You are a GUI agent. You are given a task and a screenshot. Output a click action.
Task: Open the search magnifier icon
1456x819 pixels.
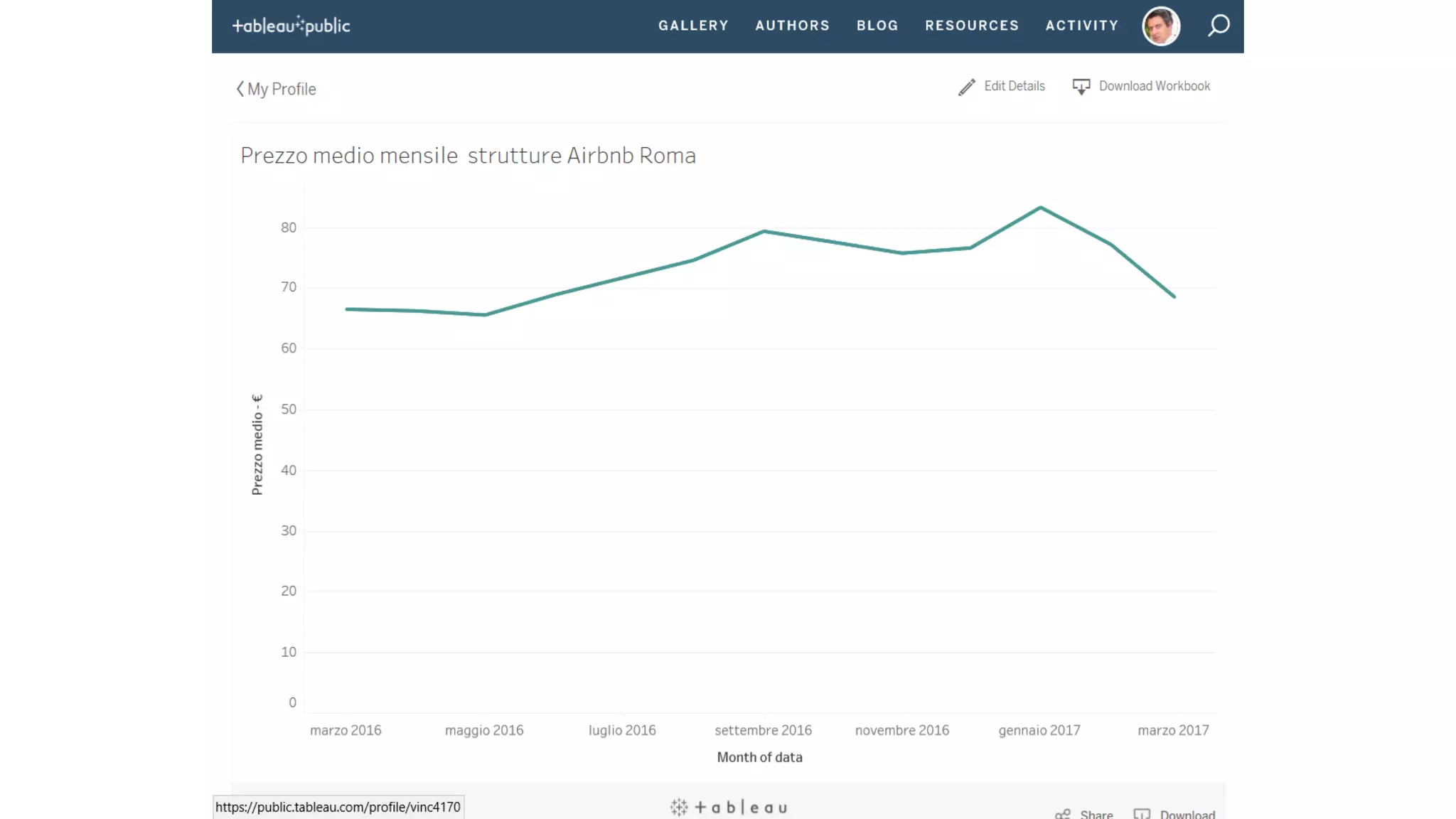[1219, 26]
